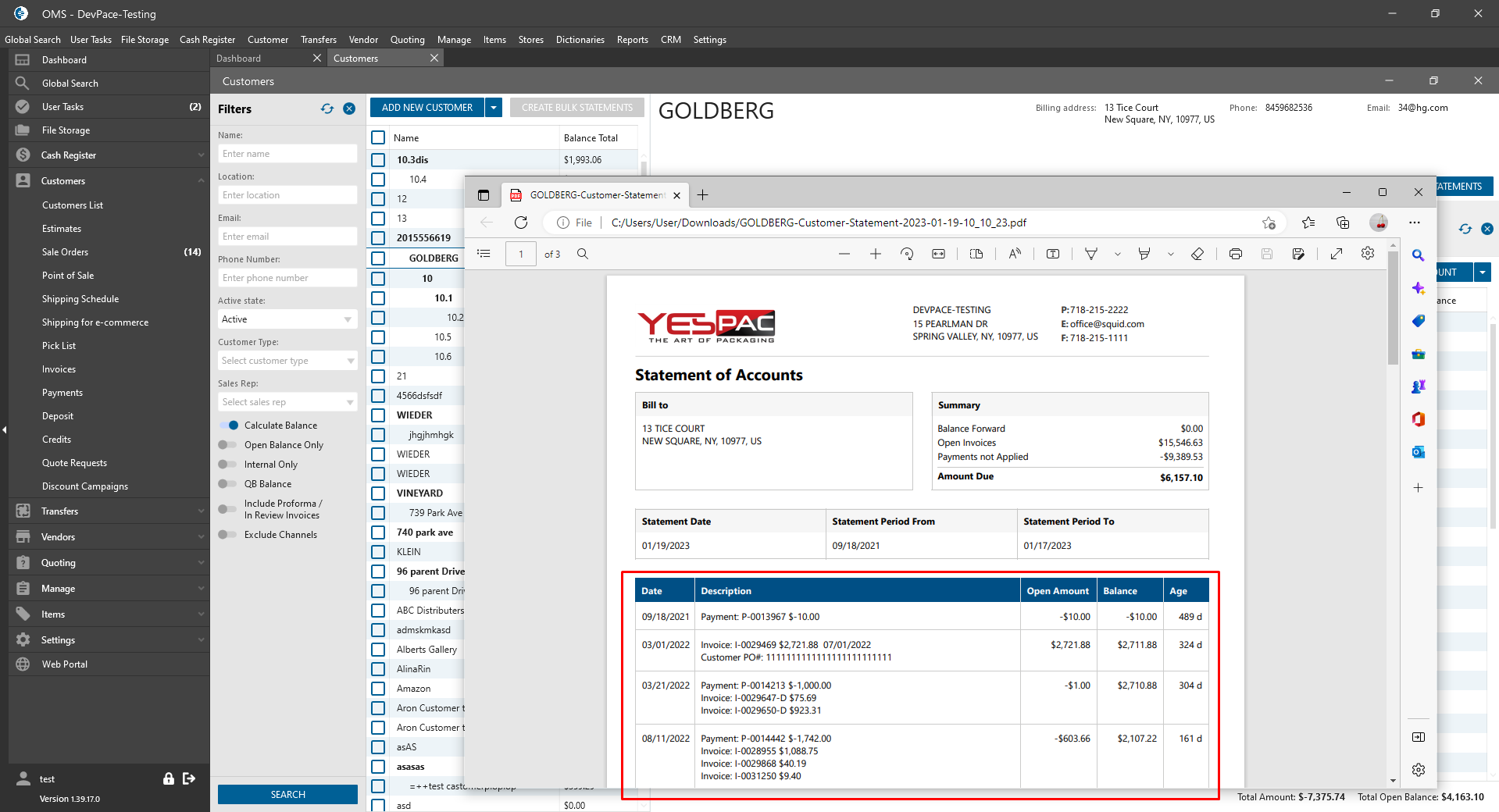Click the logout icon beside test user
Viewport: 1499px width, 812px height.
pos(189,778)
